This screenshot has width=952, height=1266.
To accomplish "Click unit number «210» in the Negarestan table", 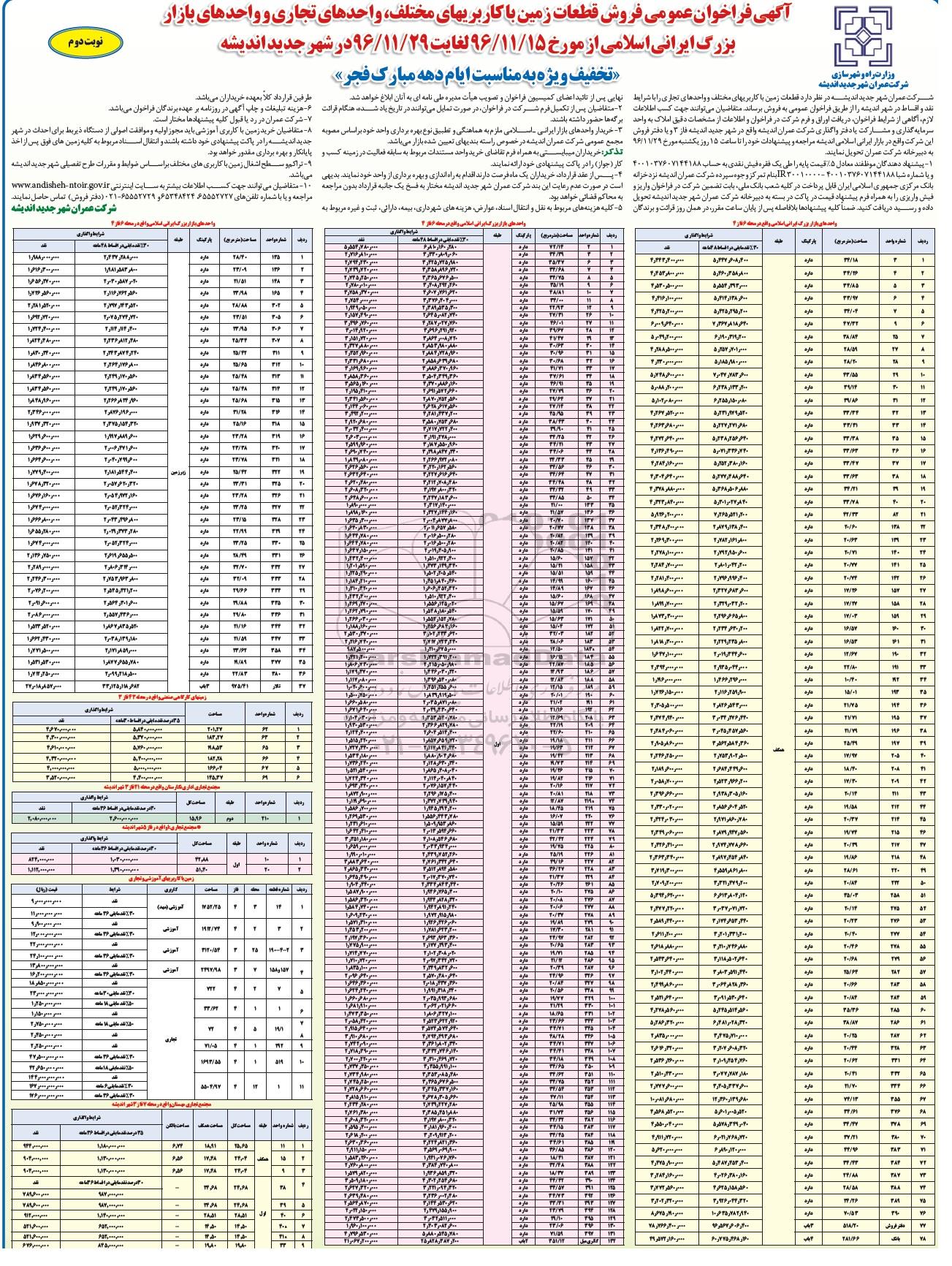I will [265, 819].
